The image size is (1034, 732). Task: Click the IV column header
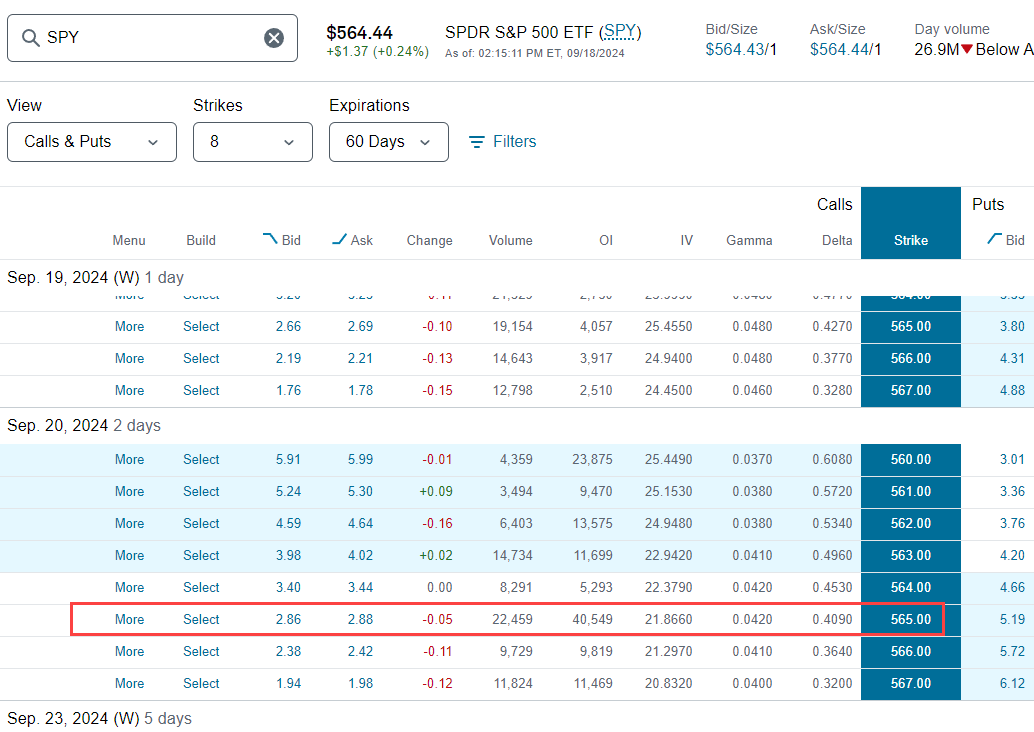(x=686, y=240)
